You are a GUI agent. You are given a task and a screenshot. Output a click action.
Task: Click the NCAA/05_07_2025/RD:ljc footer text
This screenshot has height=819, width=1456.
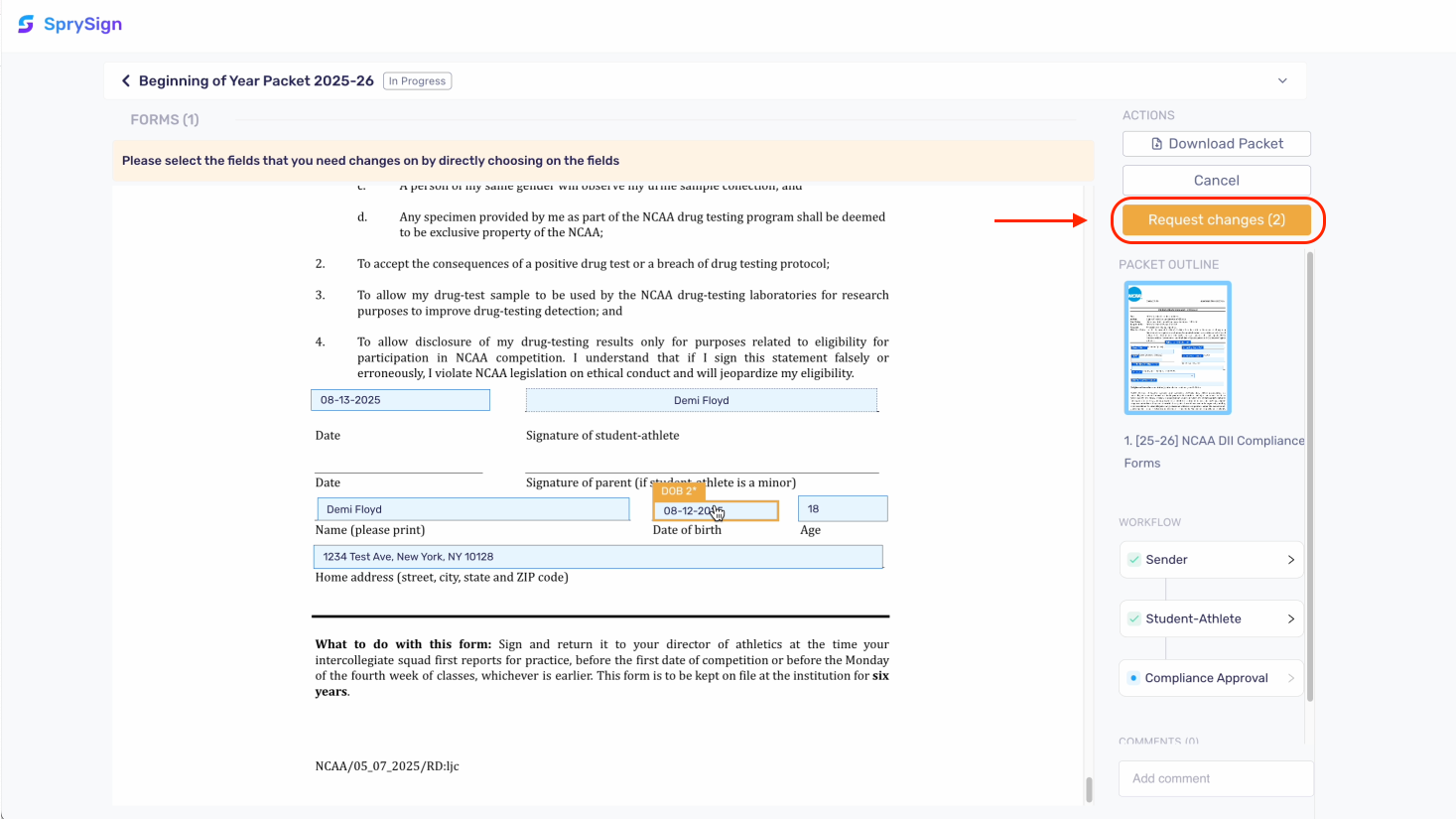[387, 766]
